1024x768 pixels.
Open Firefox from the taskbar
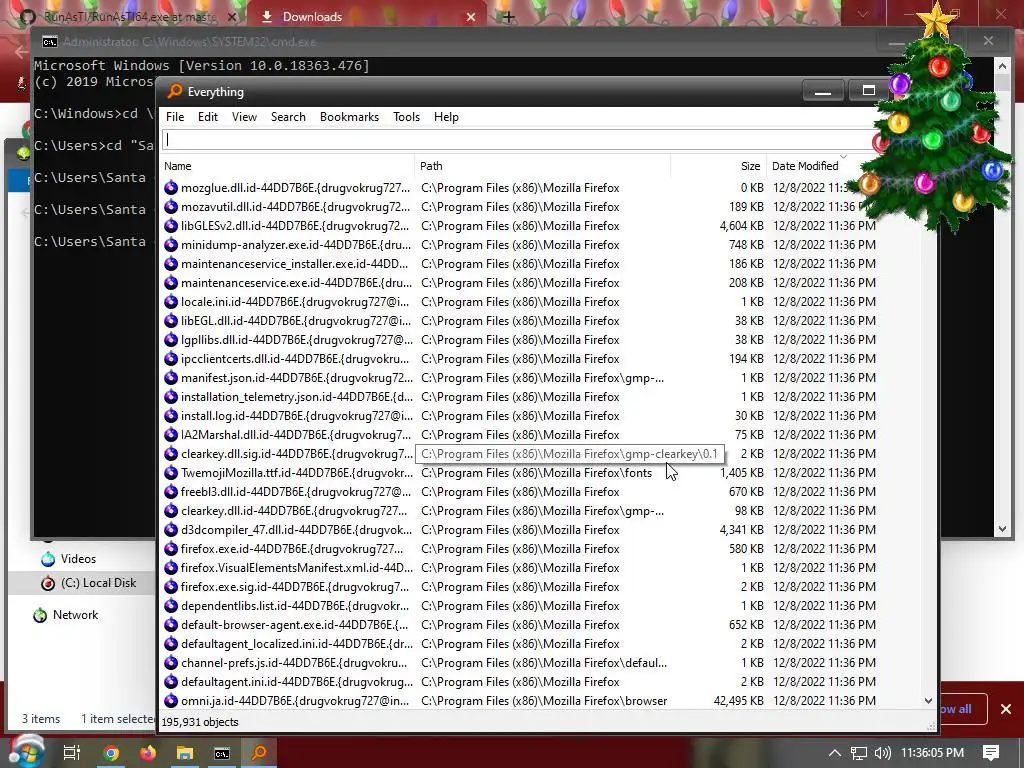(148, 753)
